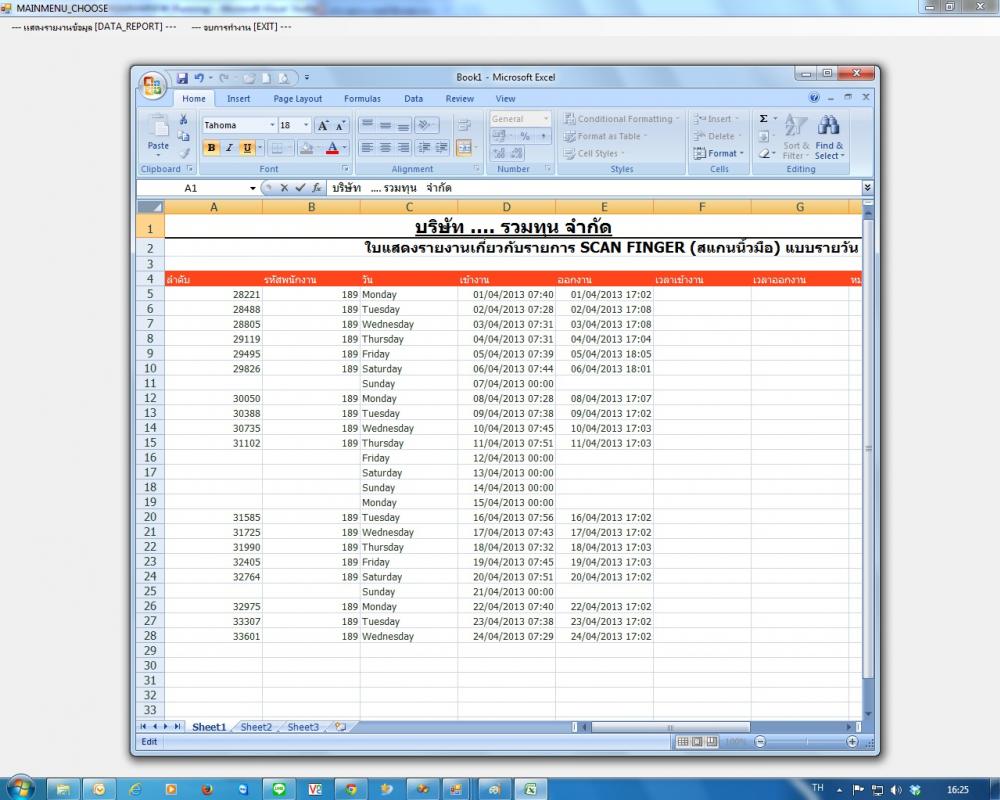1000x800 pixels.
Task: Select the Format Painter brush
Action: coord(184,153)
